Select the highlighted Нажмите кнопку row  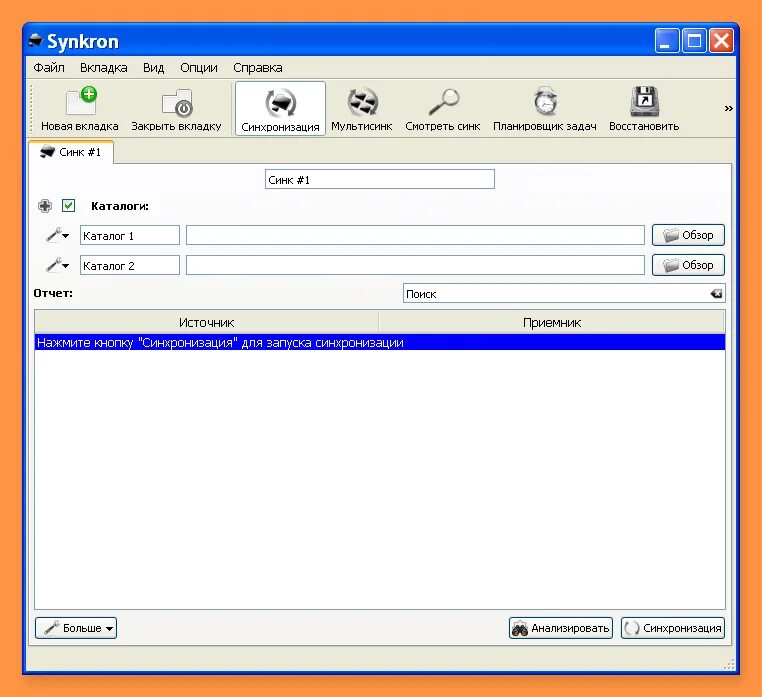click(x=380, y=342)
